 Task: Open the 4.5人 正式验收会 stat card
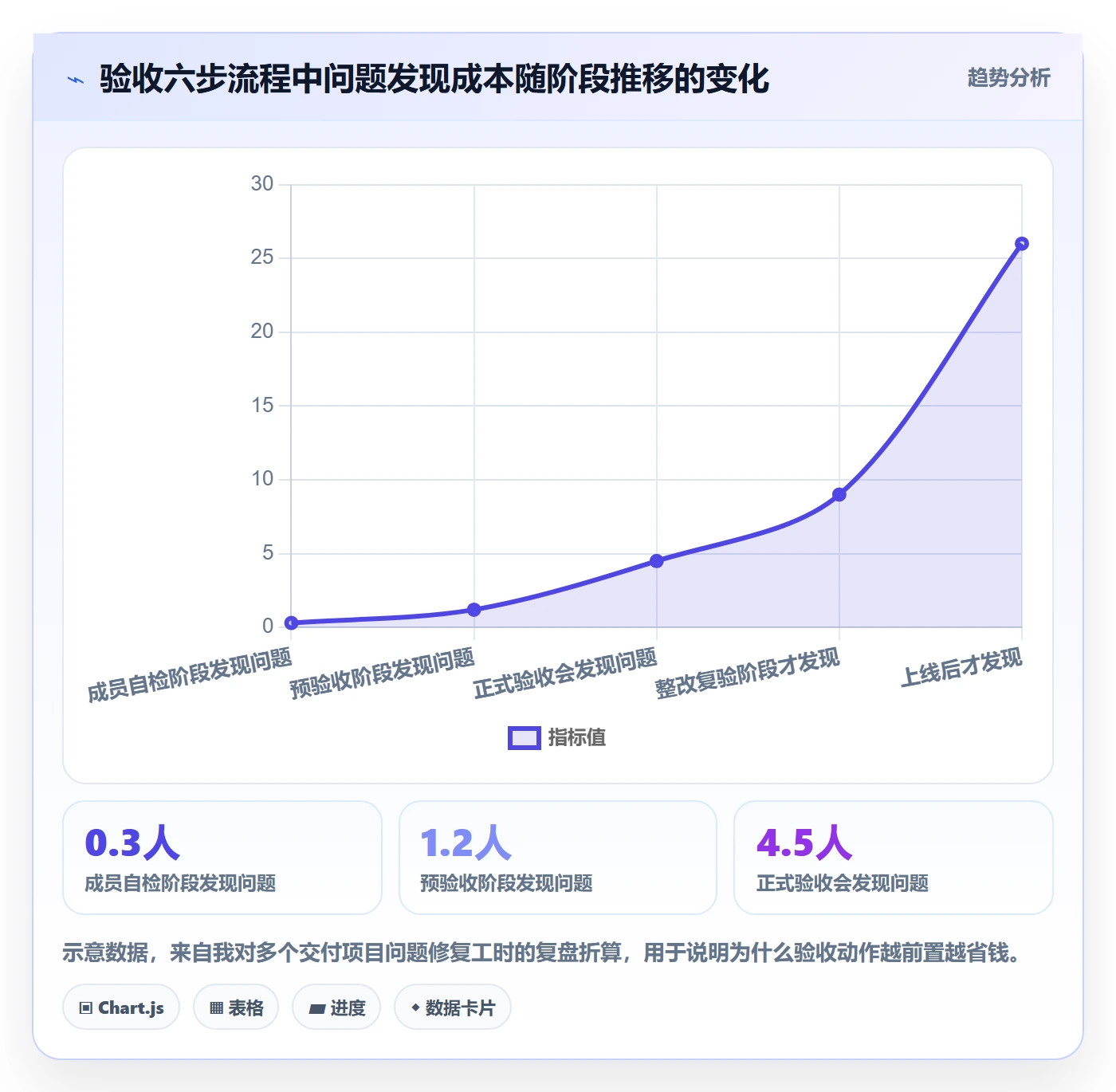(x=894, y=858)
